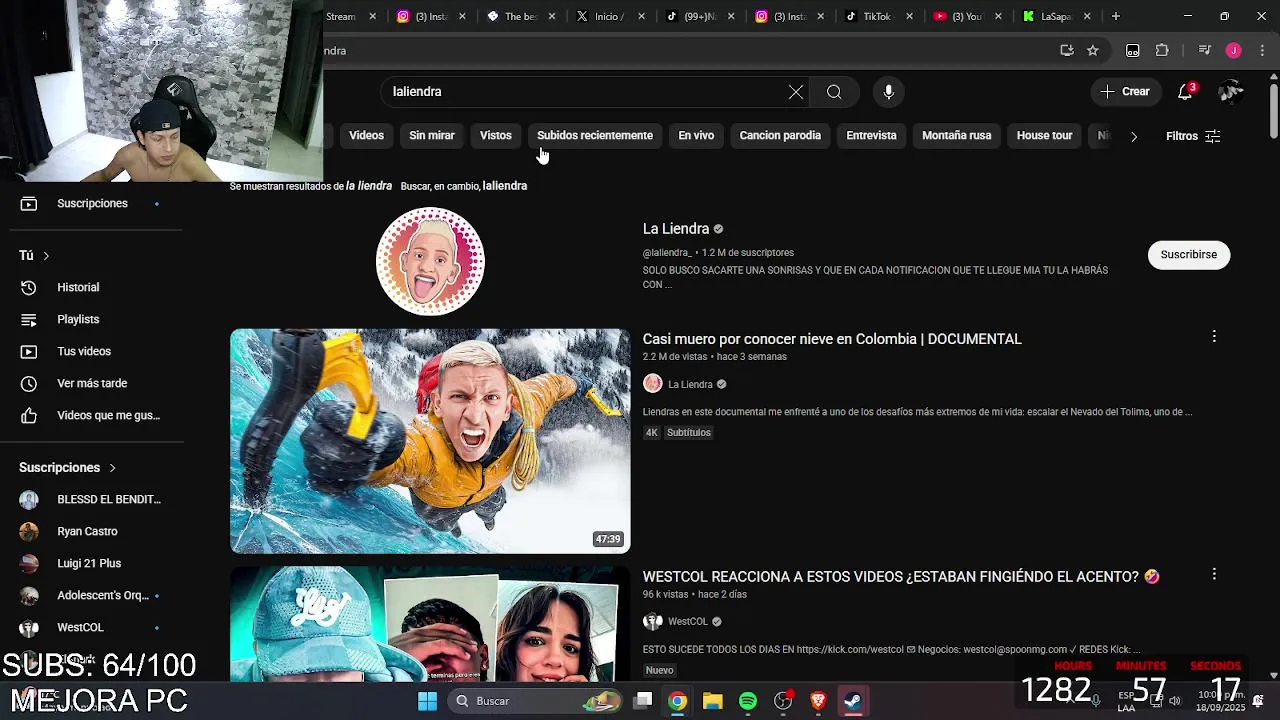Viewport: 1280px width, 720px height.
Task: Open Brave browser from the taskbar
Action: (818, 701)
